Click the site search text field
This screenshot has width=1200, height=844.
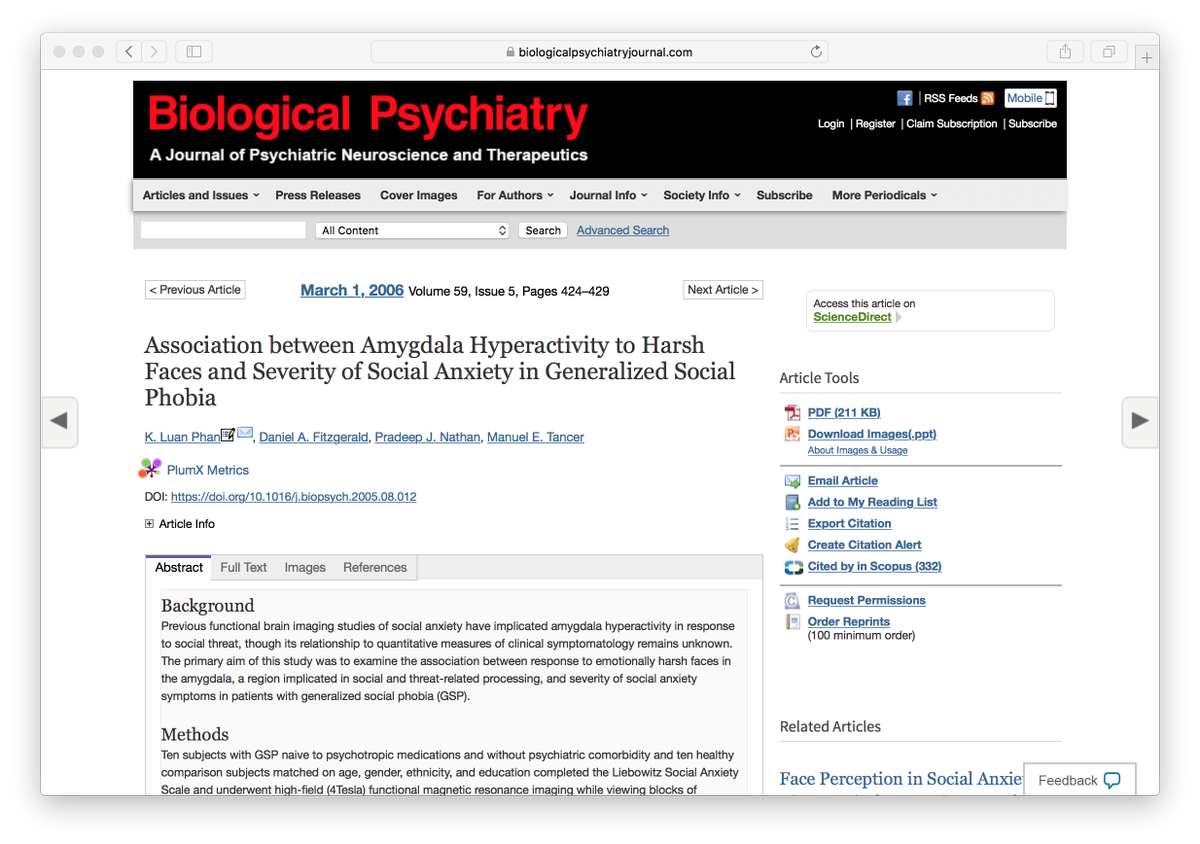click(223, 230)
